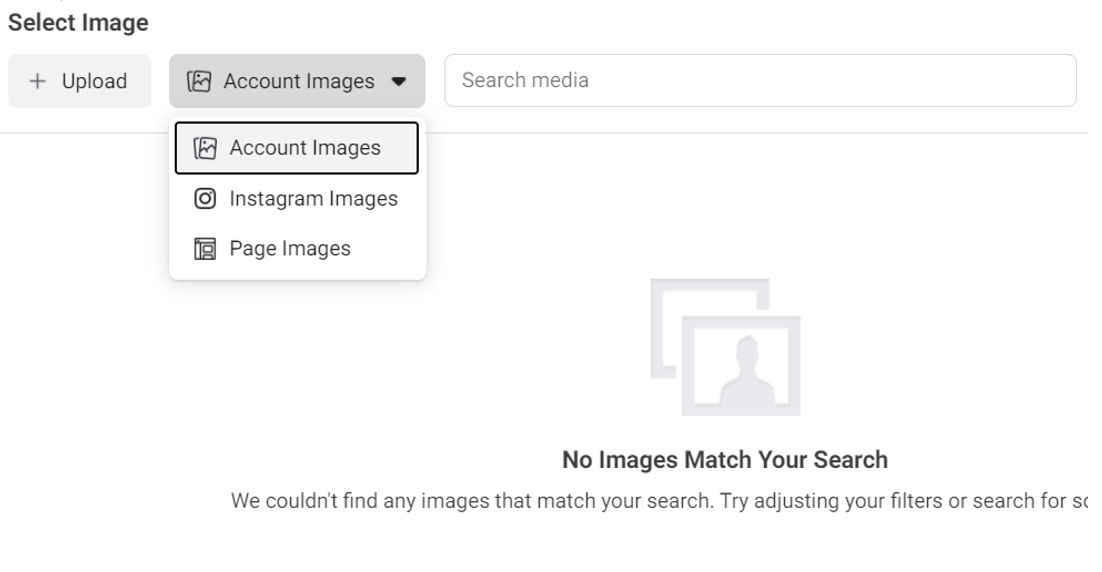Choose Instagram Images from the source menu

pyautogui.click(x=313, y=199)
